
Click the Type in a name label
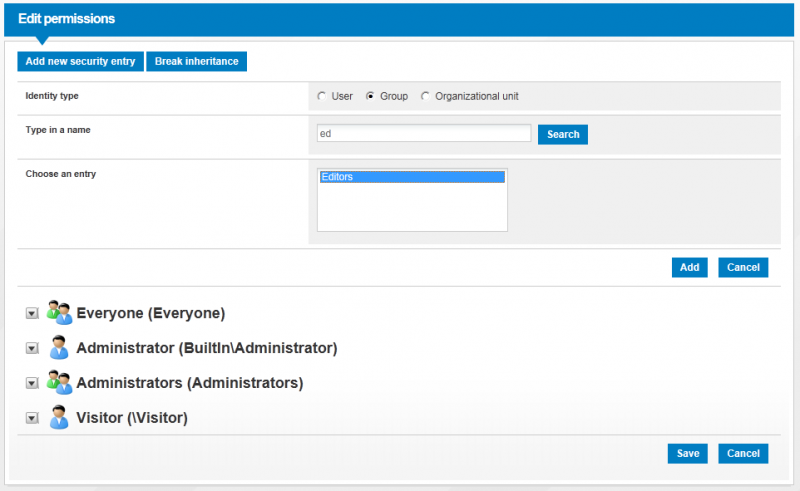[x=58, y=130]
